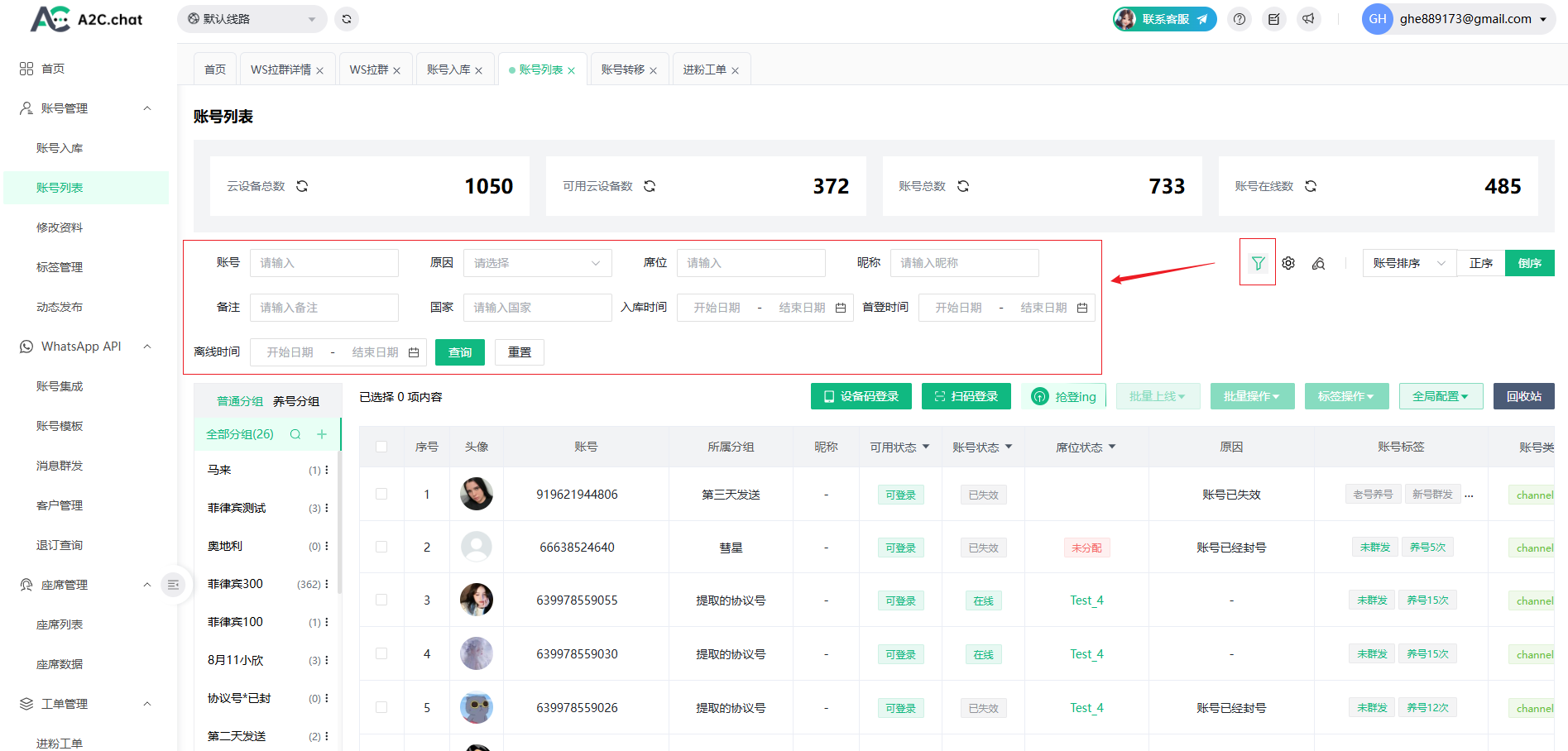Screen dimensions: 1568x751
Task: Select checkbox for account 919621944806
Action: pyautogui.click(x=381, y=494)
